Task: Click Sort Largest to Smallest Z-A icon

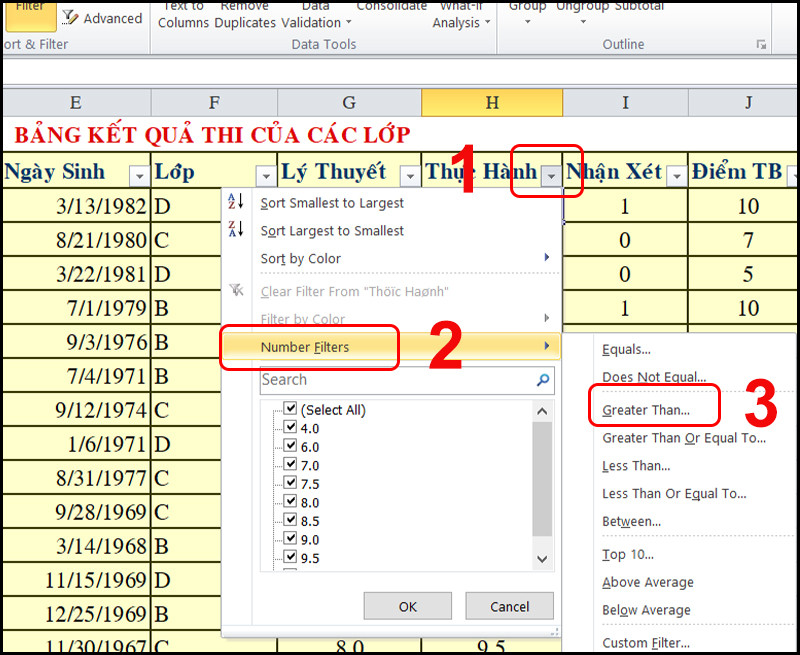Action: coord(236,230)
